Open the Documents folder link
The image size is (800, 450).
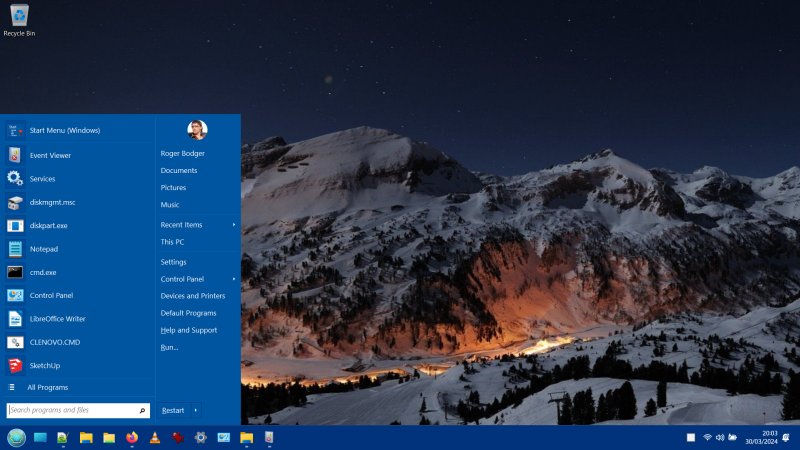pyautogui.click(x=179, y=171)
